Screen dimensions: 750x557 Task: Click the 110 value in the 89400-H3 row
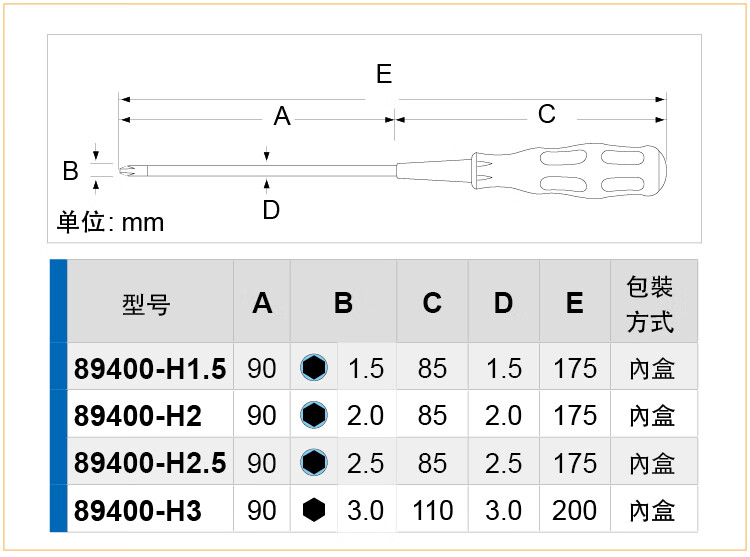[x=432, y=511]
